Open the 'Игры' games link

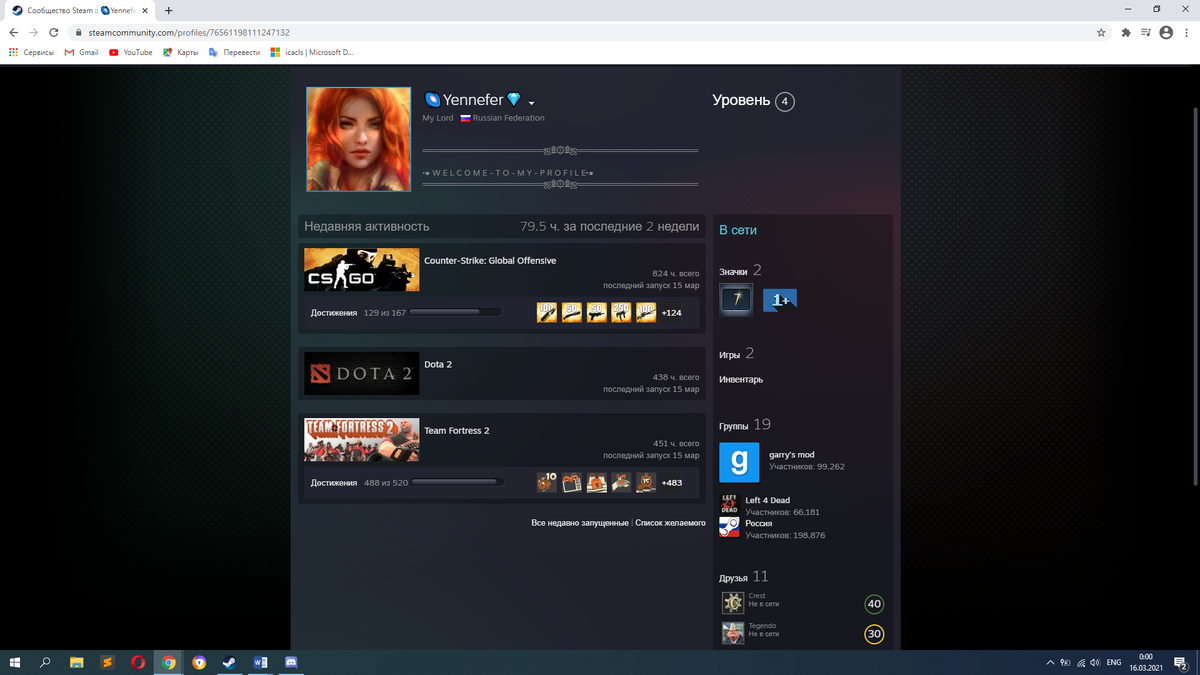coord(729,355)
